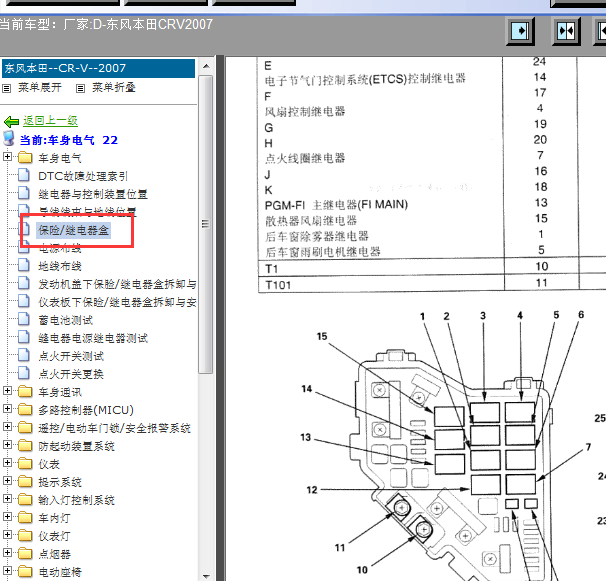Click the page icon beside 地线布线
This screenshot has width=606, height=581.
pyautogui.click(x=24, y=265)
